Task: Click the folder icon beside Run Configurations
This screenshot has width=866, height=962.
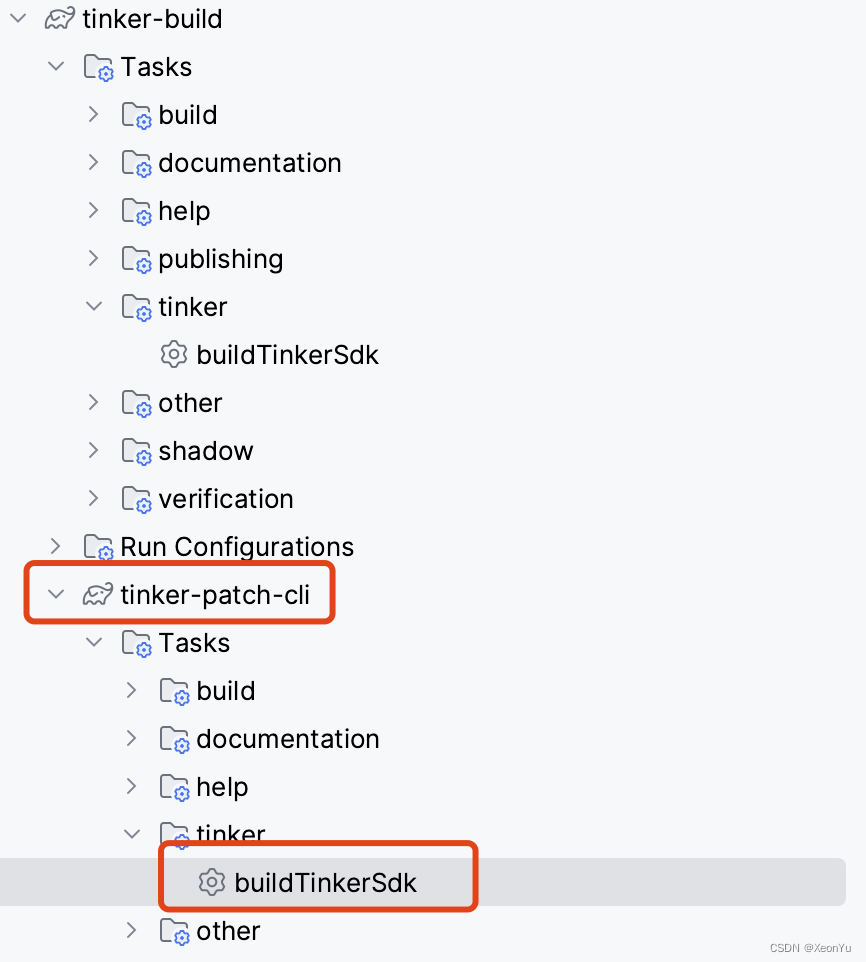Action: [x=98, y=546]
